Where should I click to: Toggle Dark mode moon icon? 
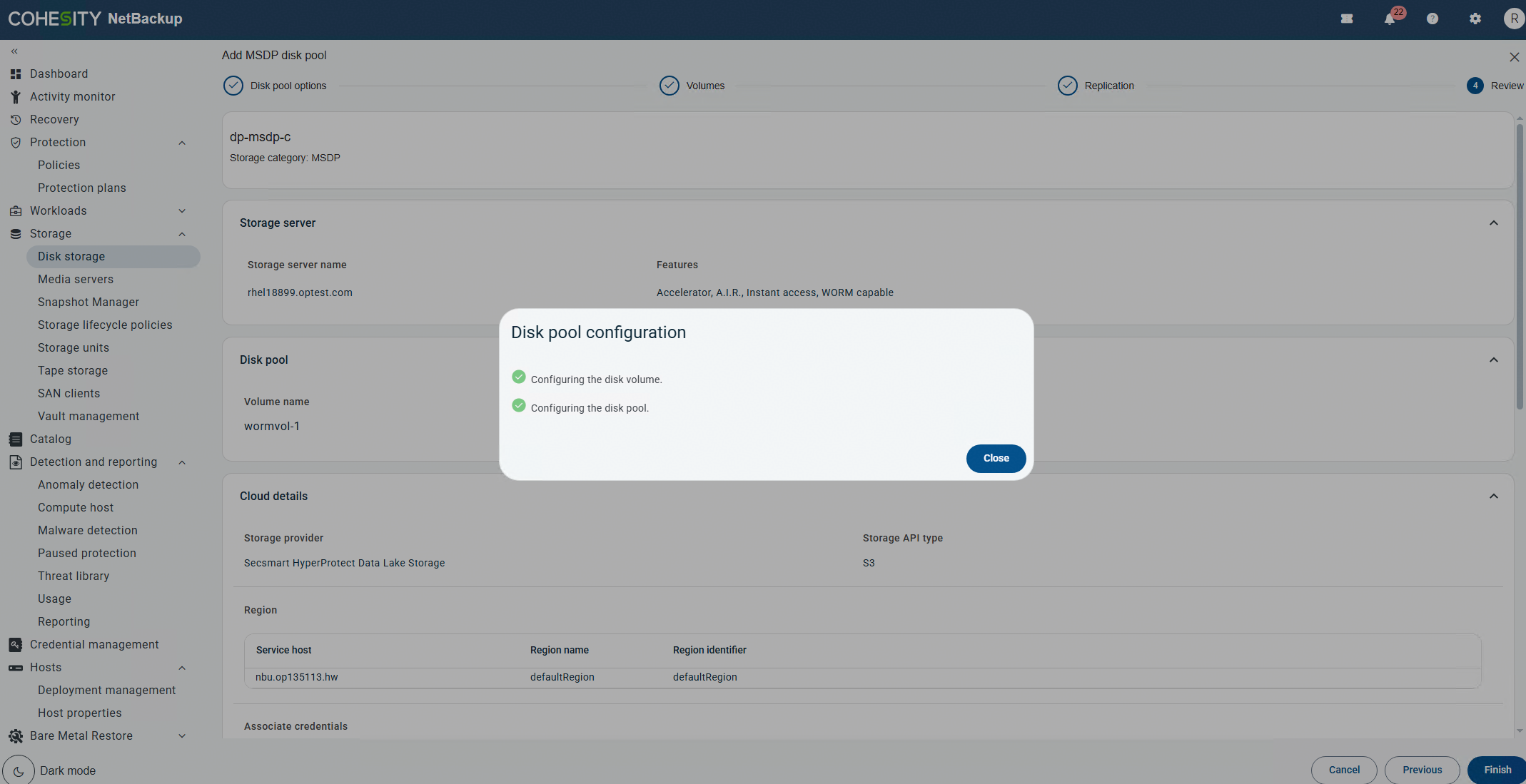[19, 770]
